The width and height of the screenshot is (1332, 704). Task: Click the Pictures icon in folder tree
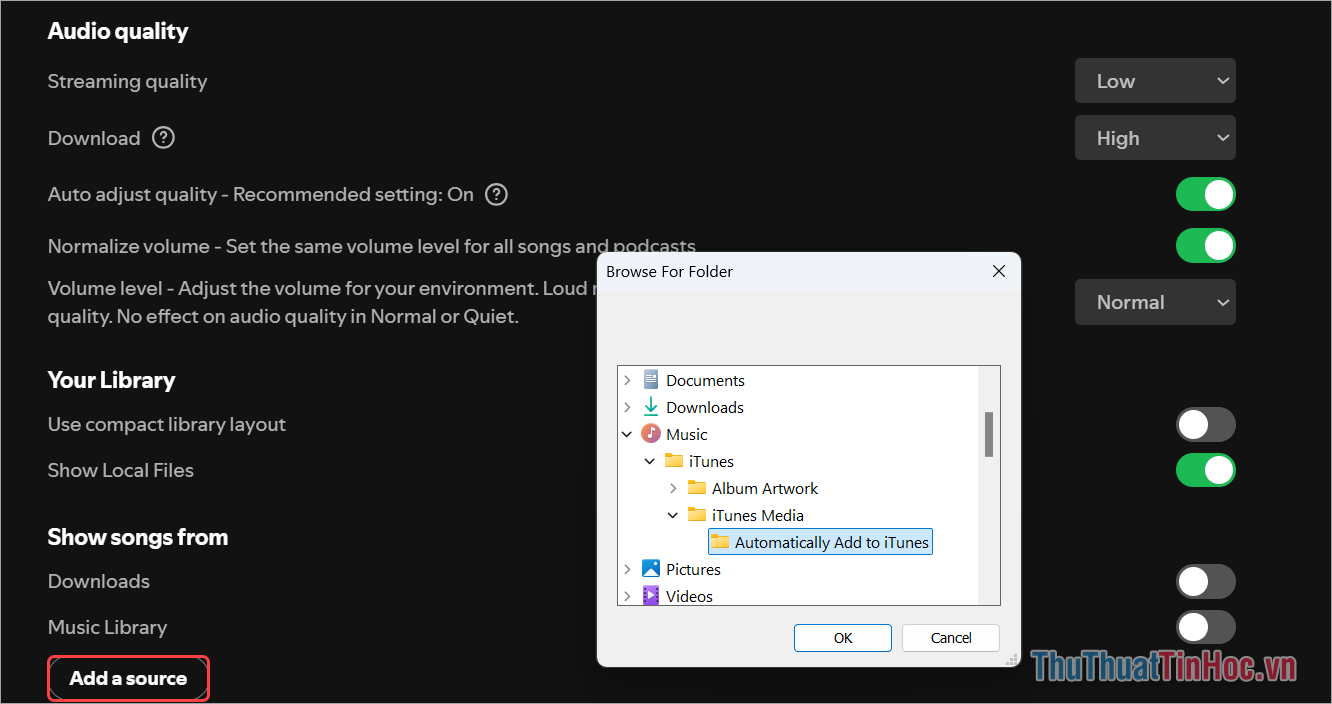tap(651, 569)
